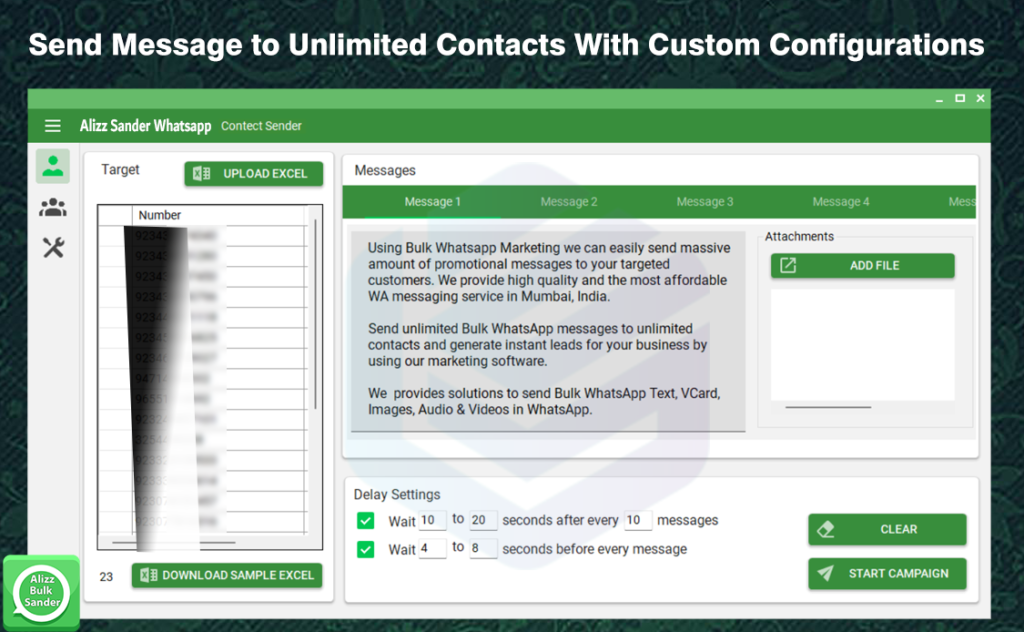
Task: Click the paper plane Start Campaign icon
Action: tap(826, 573)
